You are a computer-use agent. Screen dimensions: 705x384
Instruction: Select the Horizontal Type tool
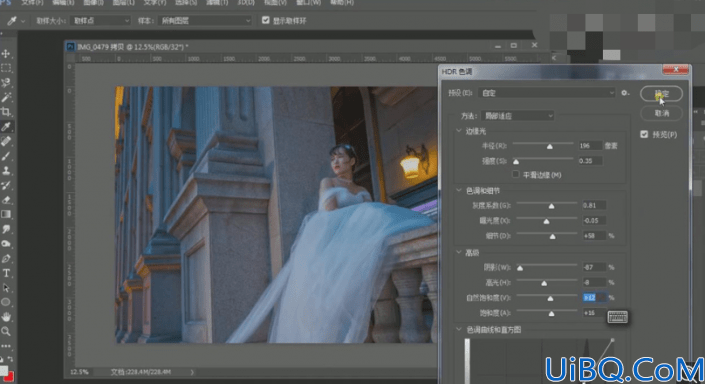[x=6, y=273]
